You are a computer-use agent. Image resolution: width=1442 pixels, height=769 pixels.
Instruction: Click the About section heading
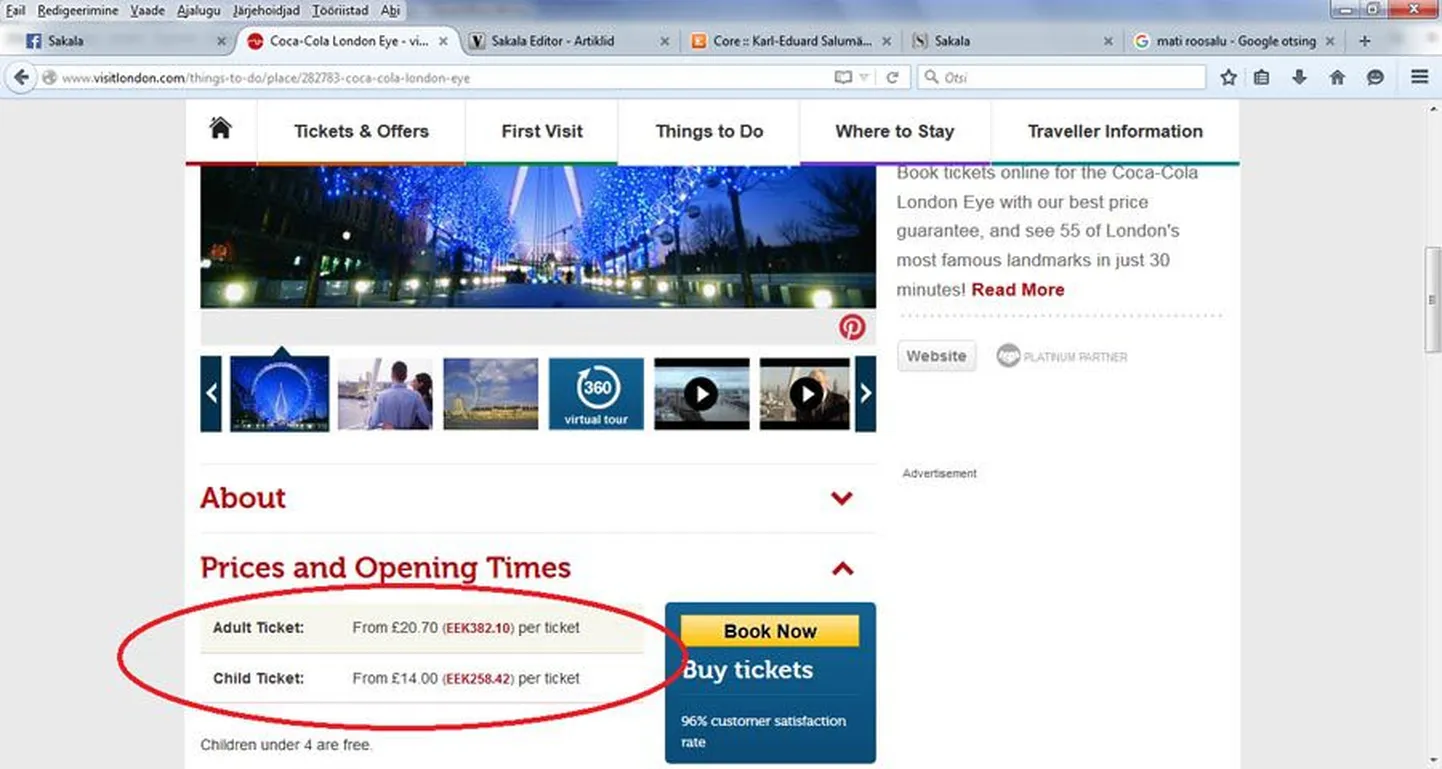click(x=243, y=498)
